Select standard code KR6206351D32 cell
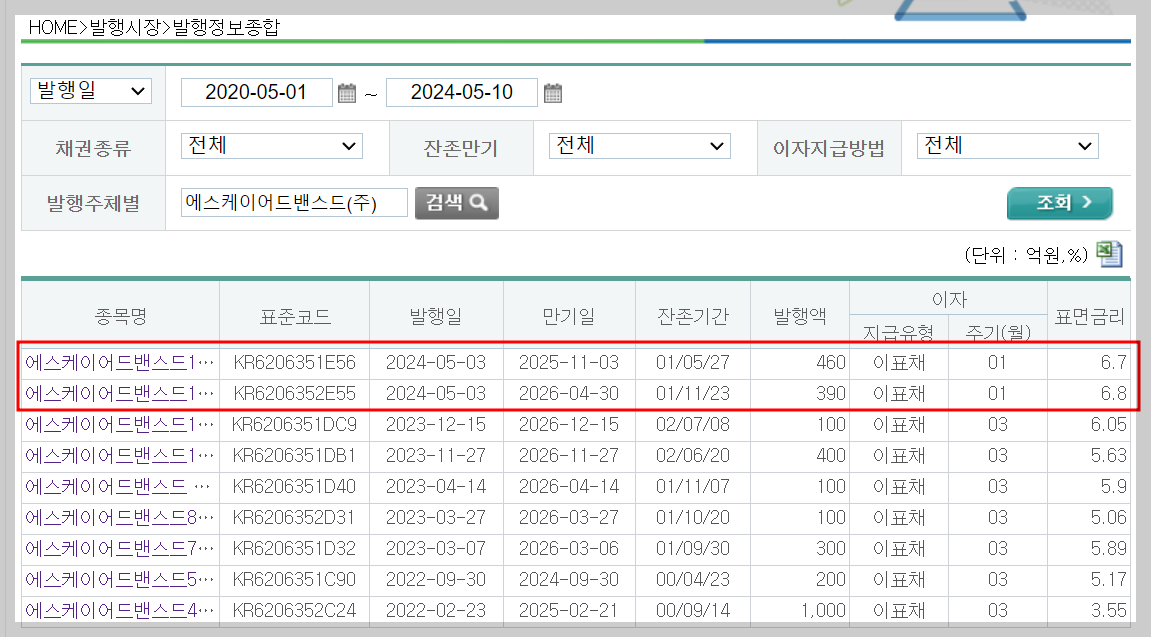Viewport: 1151px width, 637px height. tap(294, 548)
